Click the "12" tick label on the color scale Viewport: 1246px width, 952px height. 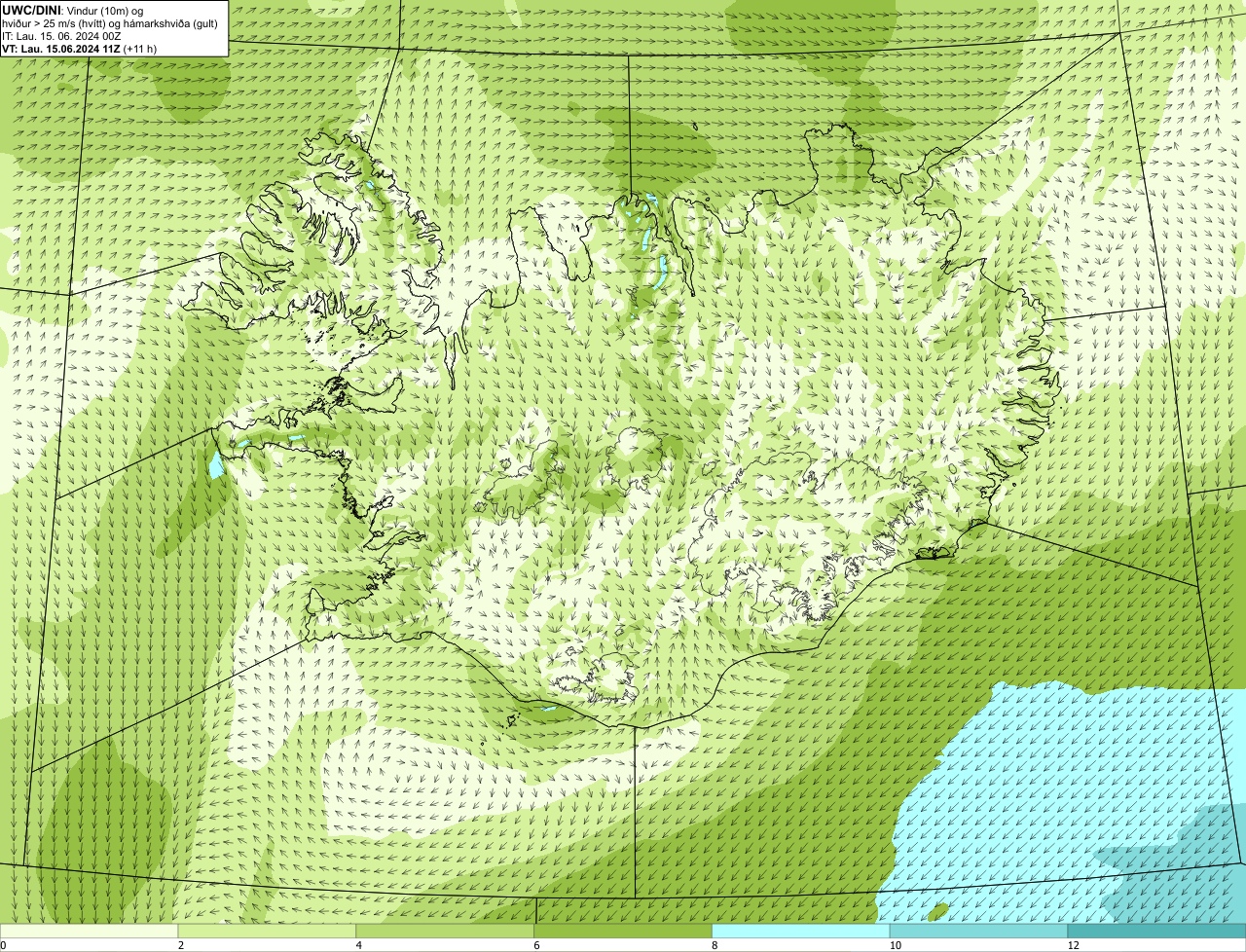[x=1073, y=945]
